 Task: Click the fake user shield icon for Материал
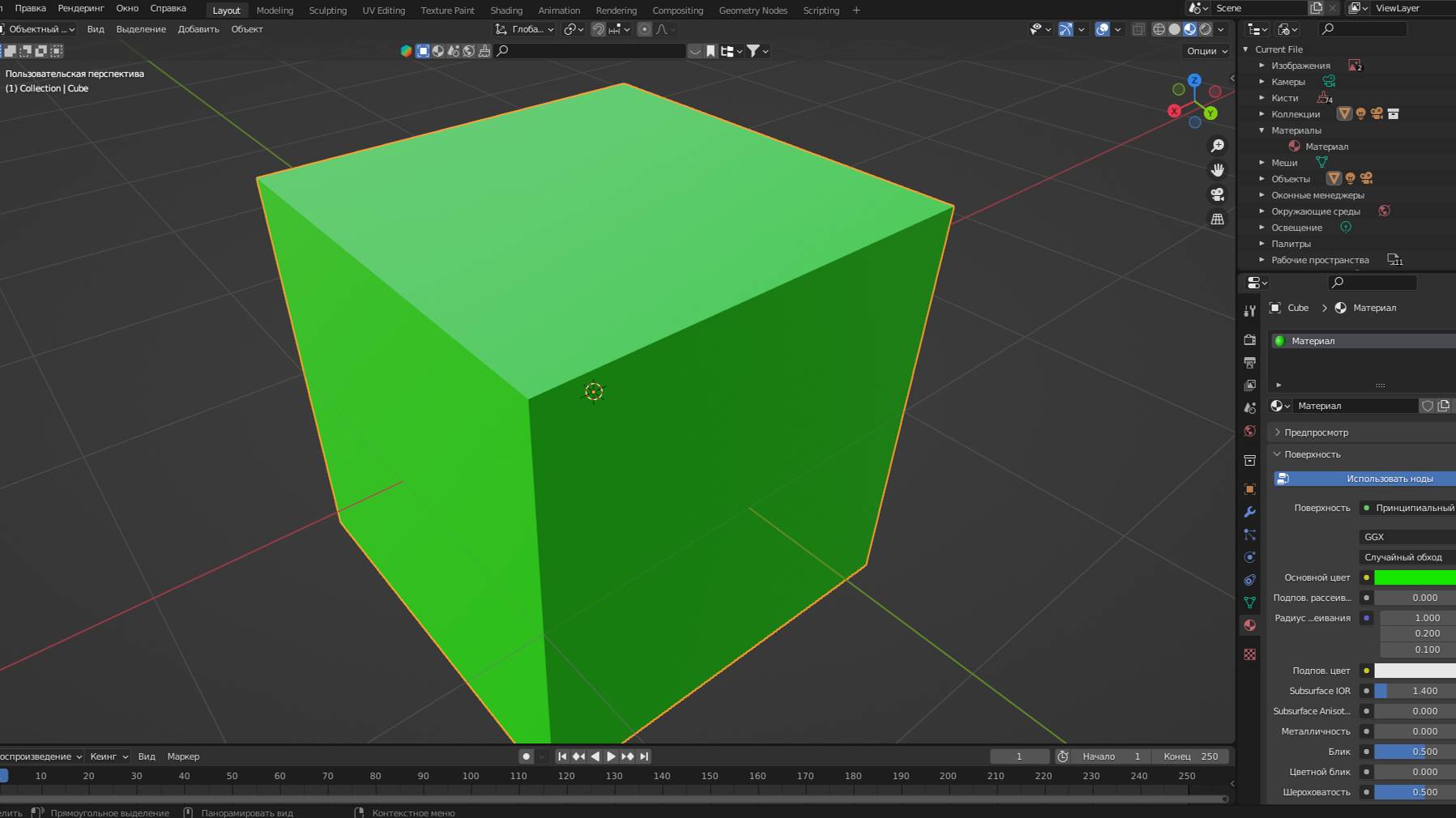tap(1428, 406)
